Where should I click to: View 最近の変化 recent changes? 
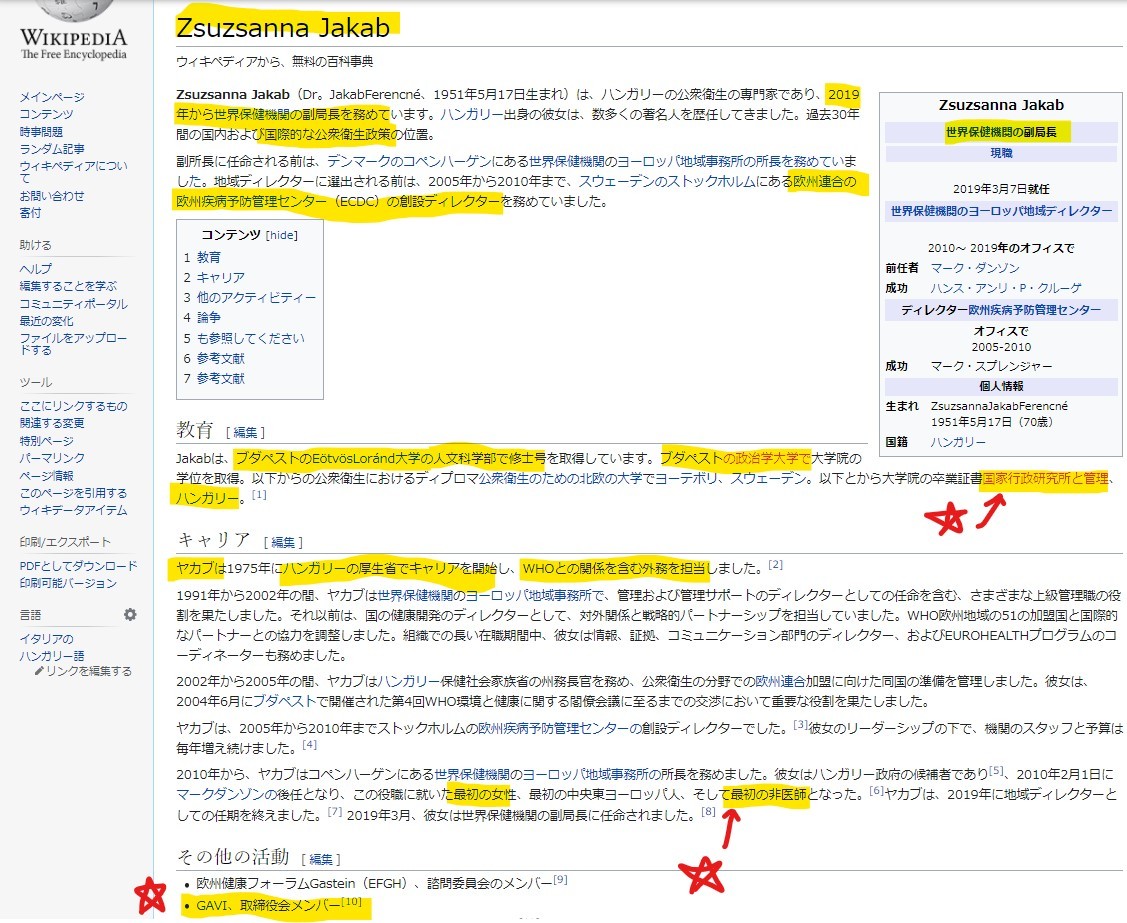(46, 321)
